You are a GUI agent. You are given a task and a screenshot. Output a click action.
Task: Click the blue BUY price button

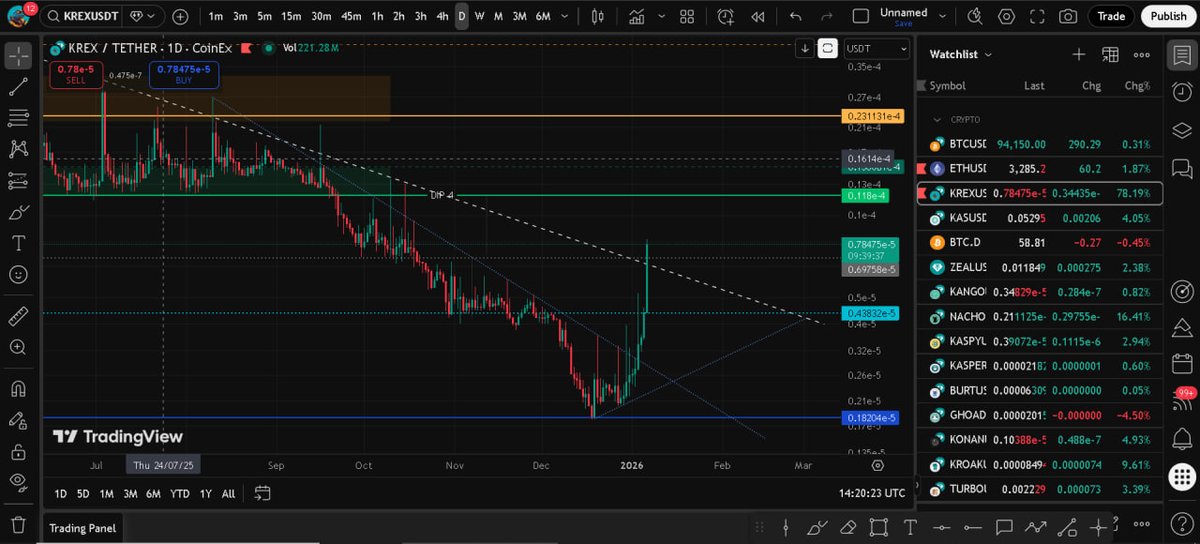(185, 74)
